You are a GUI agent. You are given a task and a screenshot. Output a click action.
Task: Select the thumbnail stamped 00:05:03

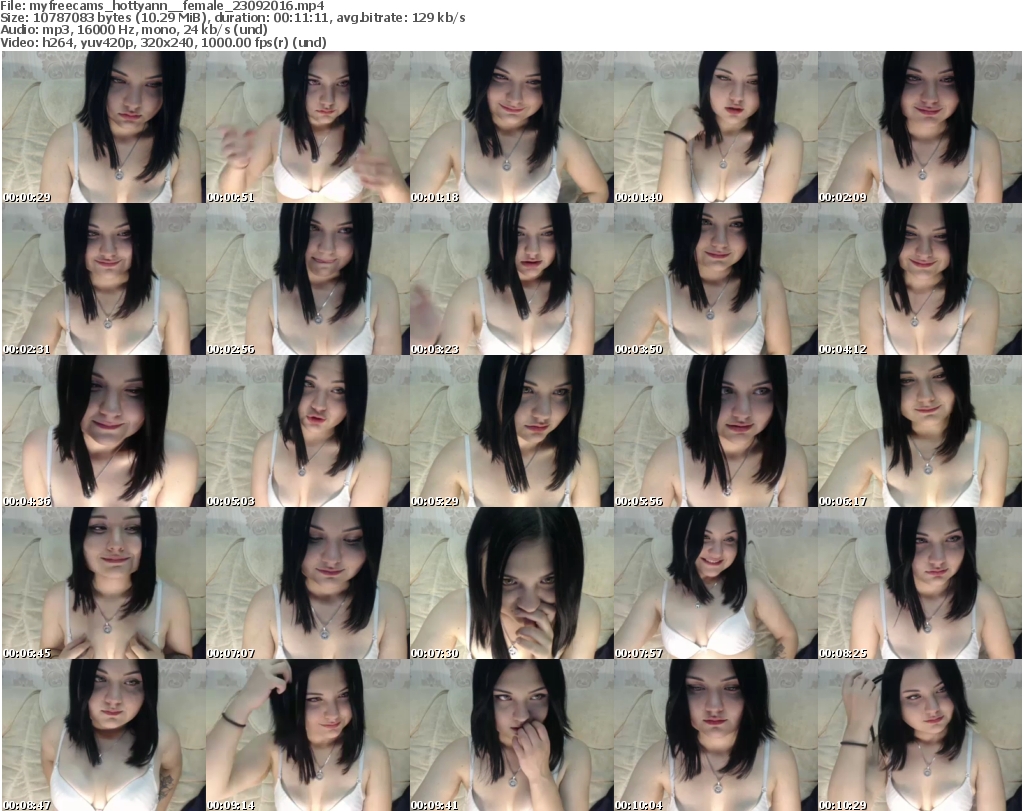(x=308, y=431)
